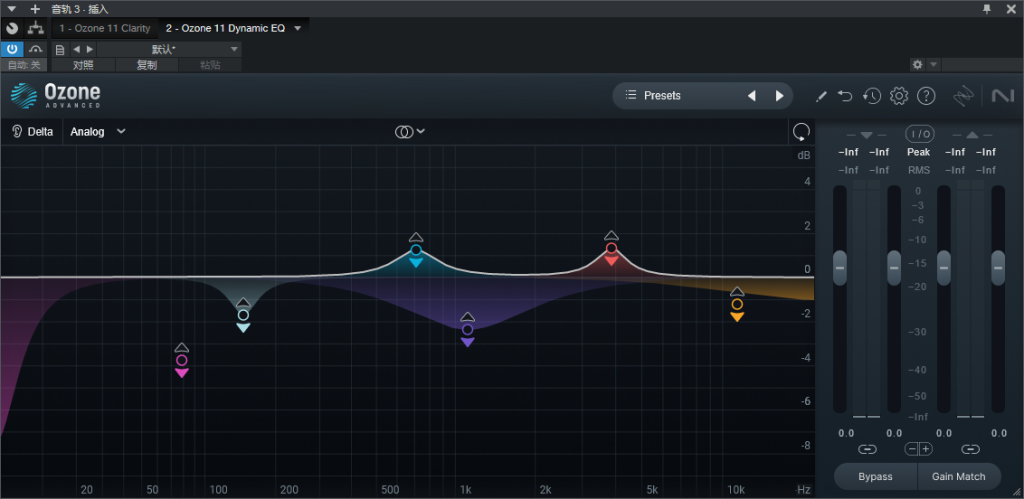Toggle the input channel link icon
This screenshot has height=499, width=1024.
pyautogui.click(x=867, y=449)
